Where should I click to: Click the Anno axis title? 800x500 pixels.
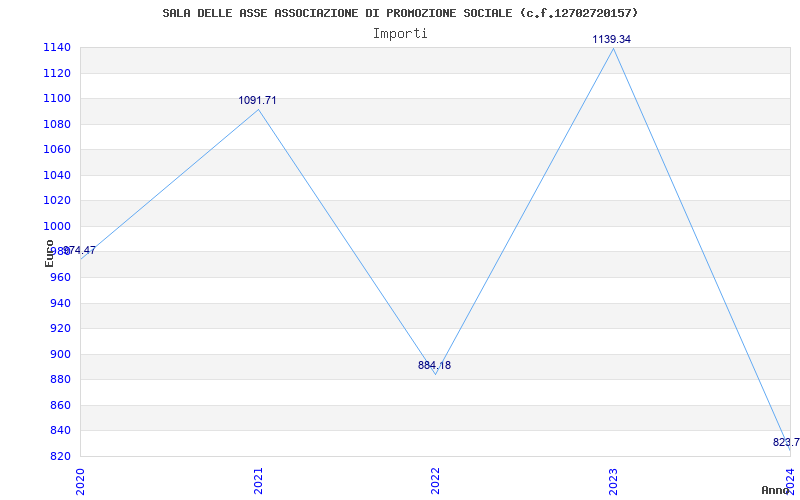click(x=775, y=490)
